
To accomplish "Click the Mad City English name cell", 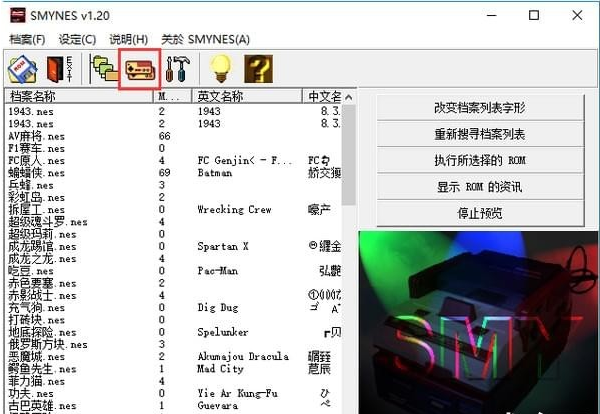I will 220,369.
